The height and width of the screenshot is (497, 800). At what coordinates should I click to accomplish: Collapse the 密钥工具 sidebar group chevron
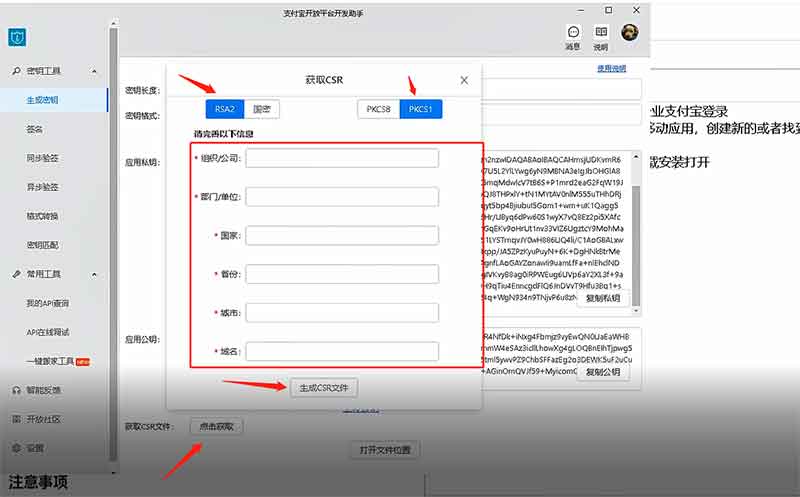[94, 71]
